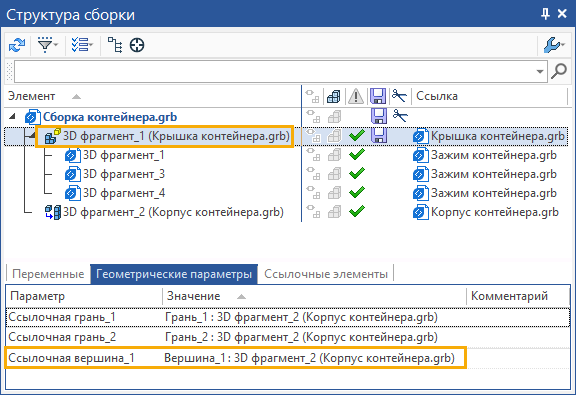Viewport: 576px width, 395px height.
Task: Select the 3D фрагмент_4 item
Action: coord(124,193)
